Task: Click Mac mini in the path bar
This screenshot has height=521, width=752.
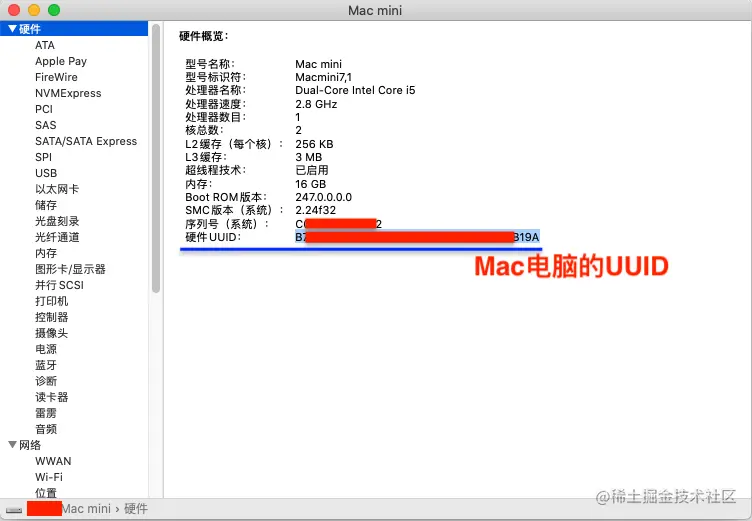Action: [86, 509]
